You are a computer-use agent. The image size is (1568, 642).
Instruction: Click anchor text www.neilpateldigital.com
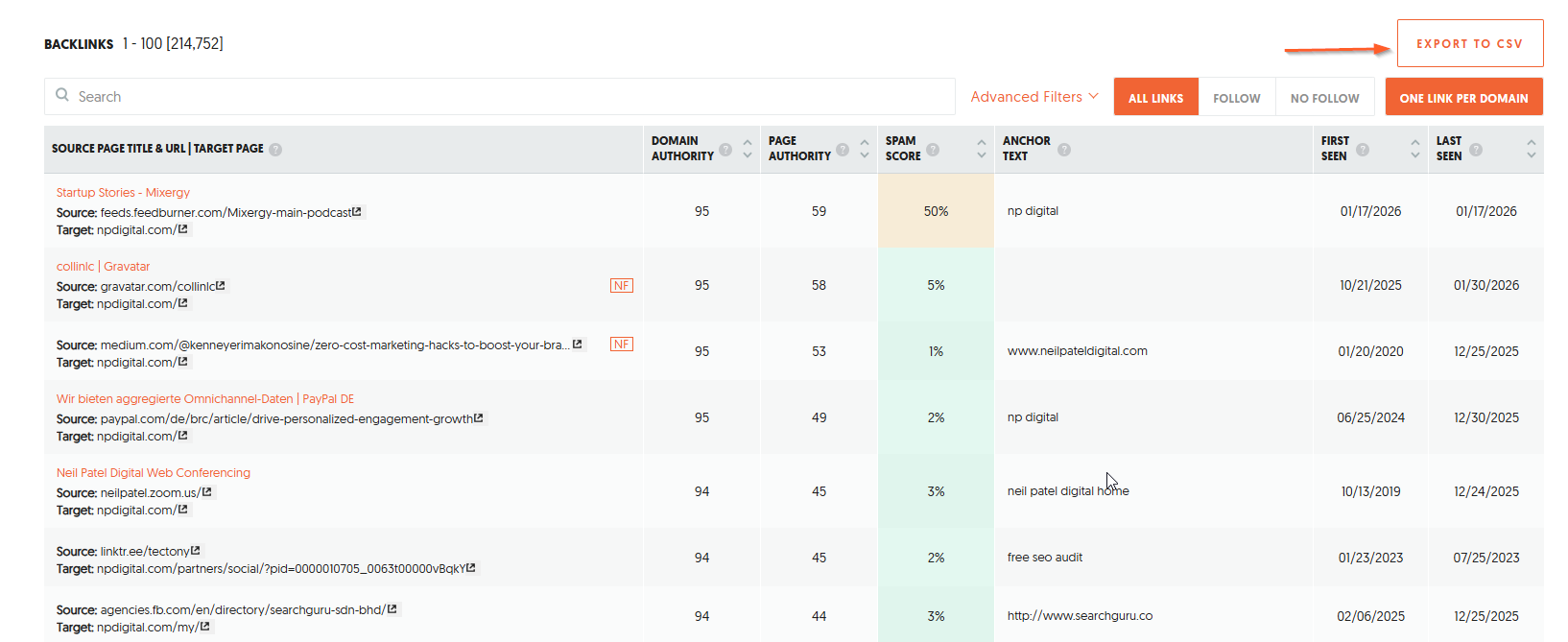[1077, 351]
